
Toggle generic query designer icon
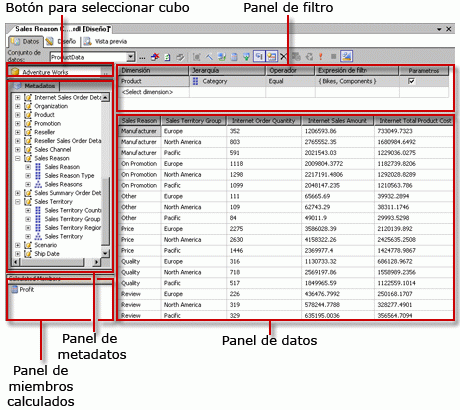pyautogui.click(x=180, y=57)
